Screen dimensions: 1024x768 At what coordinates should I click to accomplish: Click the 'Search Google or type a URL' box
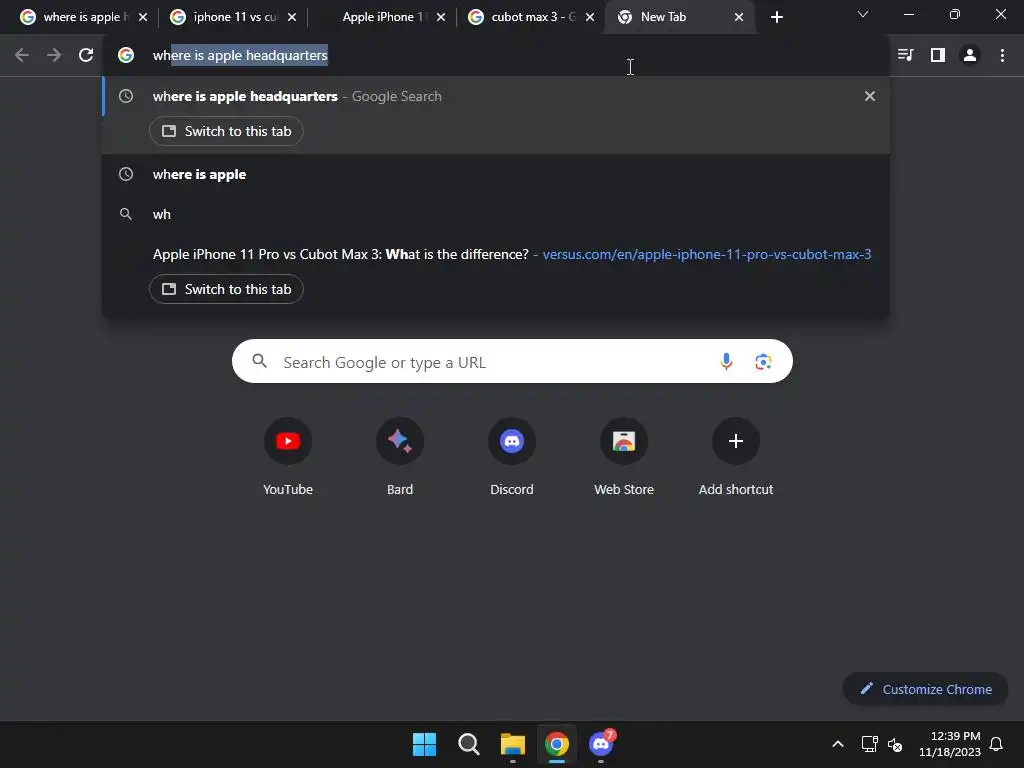point(512,361)
